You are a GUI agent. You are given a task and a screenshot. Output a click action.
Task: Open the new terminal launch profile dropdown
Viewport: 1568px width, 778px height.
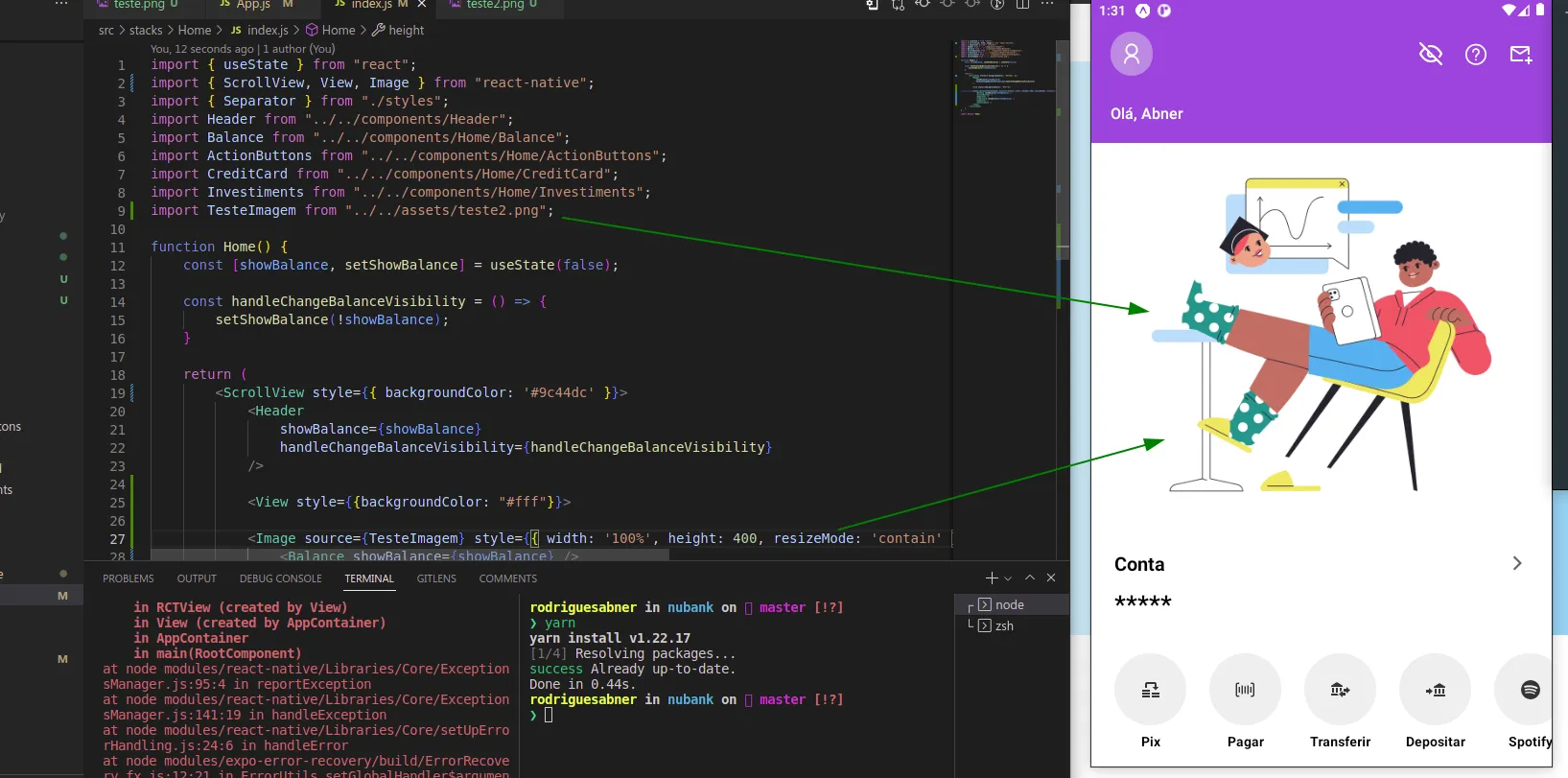tap(1008, 578)
